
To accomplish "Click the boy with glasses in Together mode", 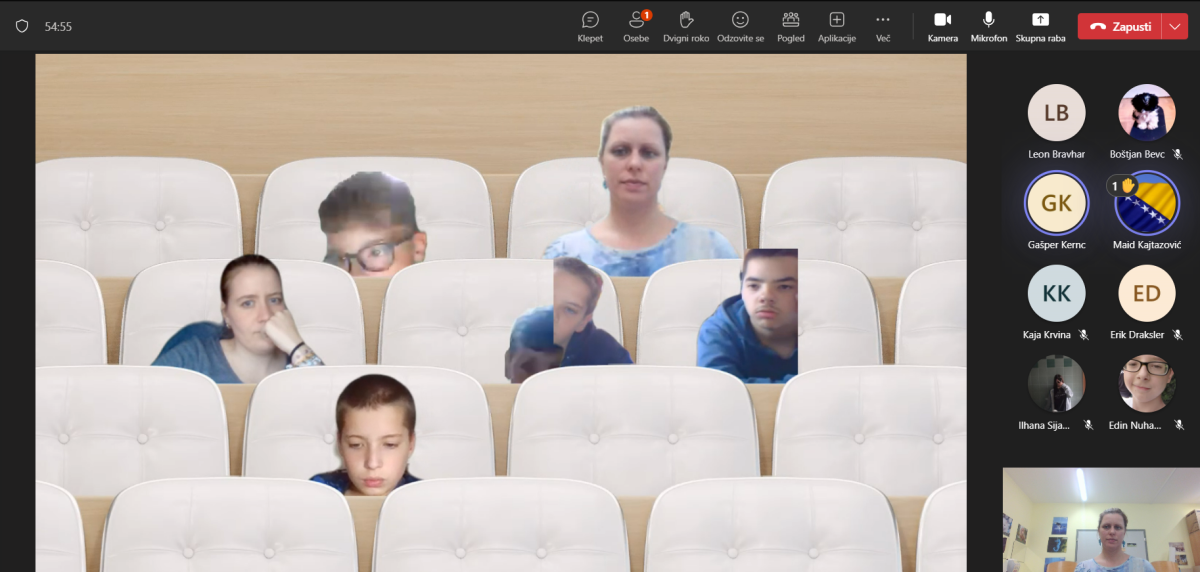I will pyautogui.click(x=372, y=224).
